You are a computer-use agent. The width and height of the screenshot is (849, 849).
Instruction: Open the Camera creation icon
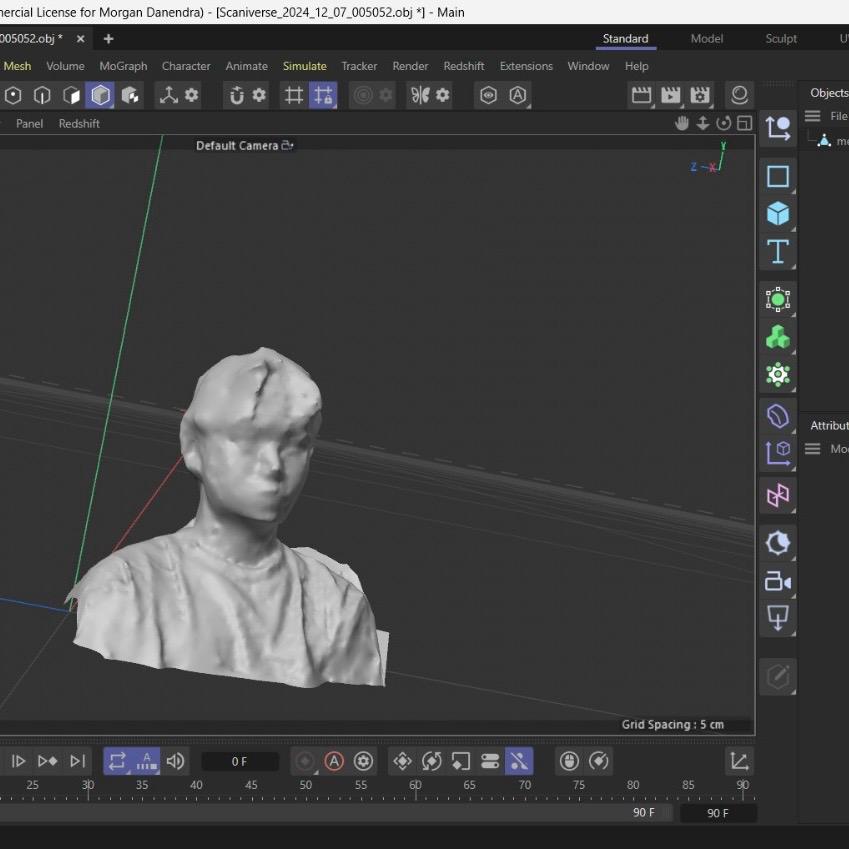(778, 580)
